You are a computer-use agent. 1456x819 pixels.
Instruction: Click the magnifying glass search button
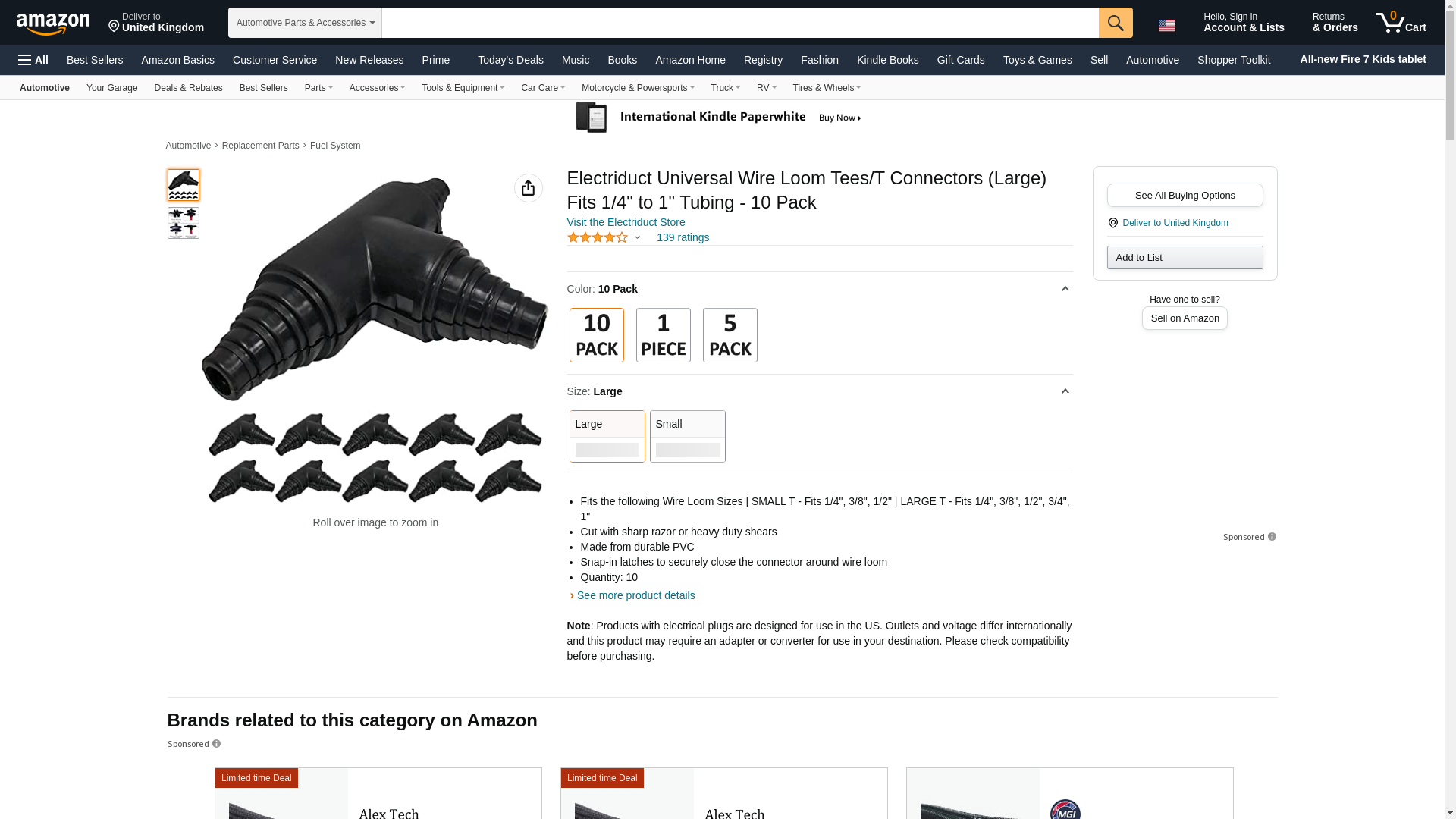1115,23
